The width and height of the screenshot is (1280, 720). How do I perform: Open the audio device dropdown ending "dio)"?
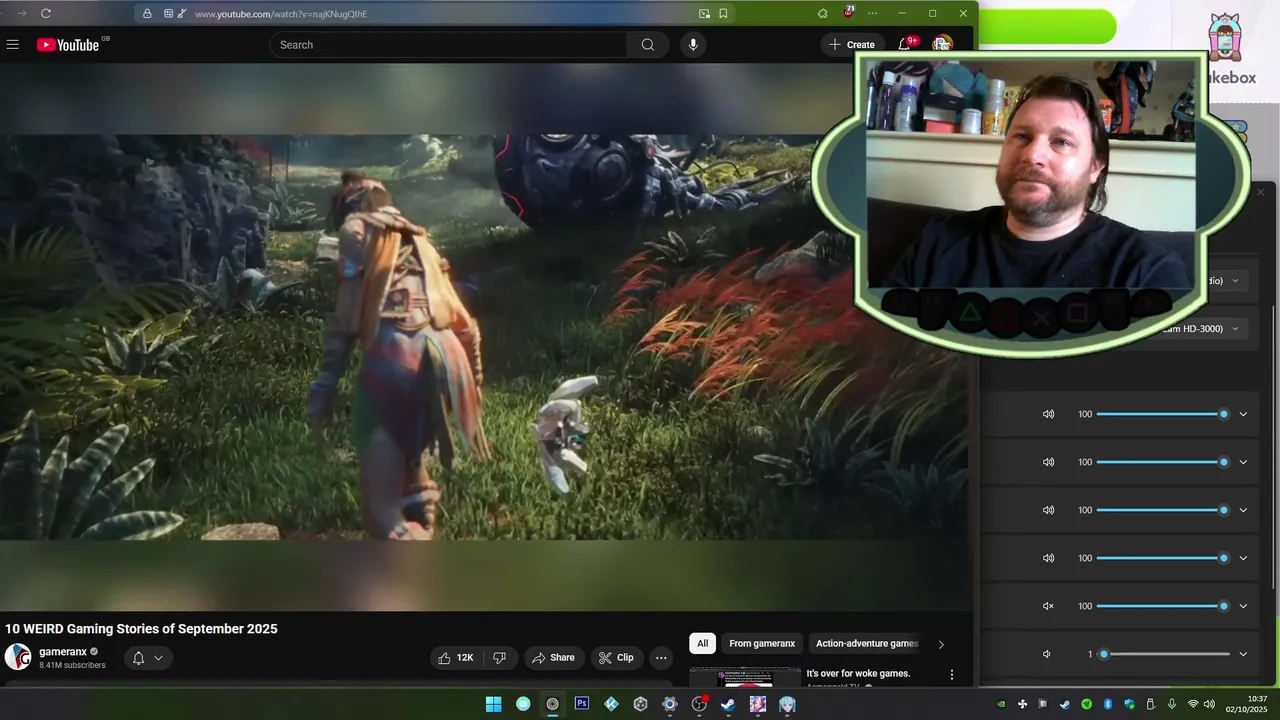click(x=1225, y=281)
